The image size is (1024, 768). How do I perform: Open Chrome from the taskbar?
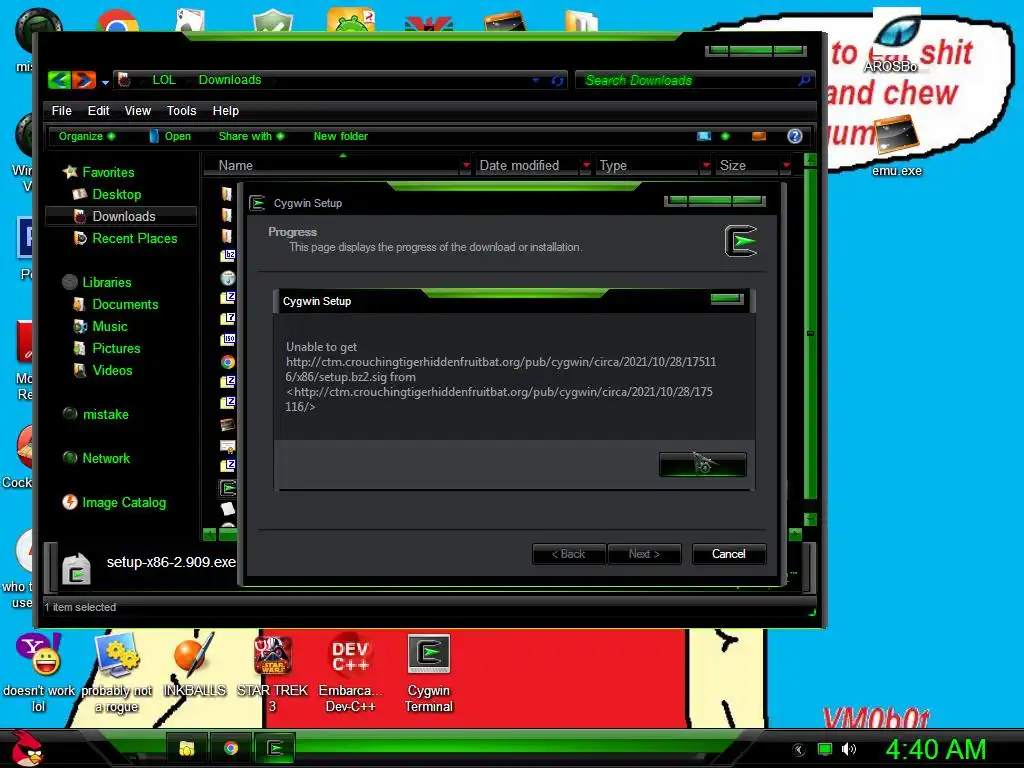point(231,748)
